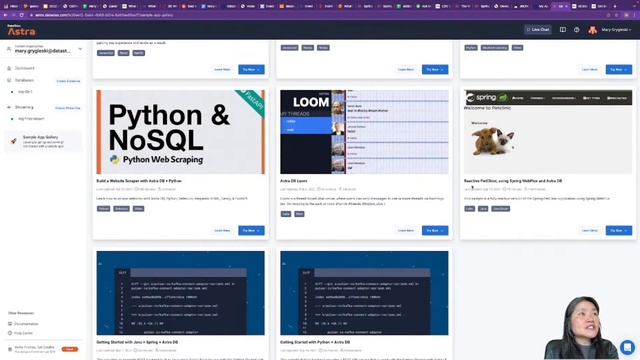This screenshot has width=640, height=360.
Task: Open Python + Astra DB code thumbnail
Action: point(364,293)
